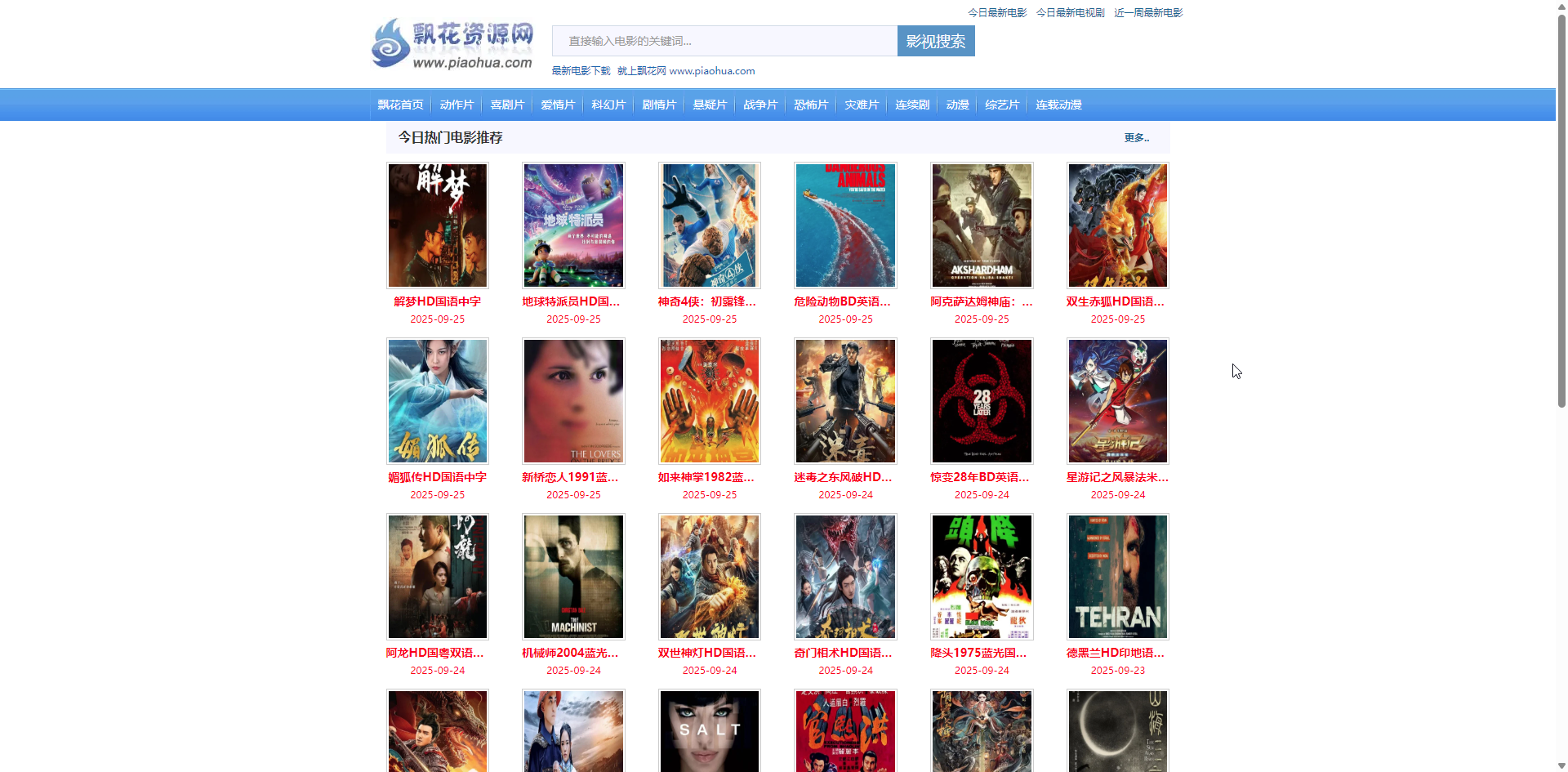Focus the movie keyword search field
The height and width of the screenshot is (772, 1568).
(724, 41)
